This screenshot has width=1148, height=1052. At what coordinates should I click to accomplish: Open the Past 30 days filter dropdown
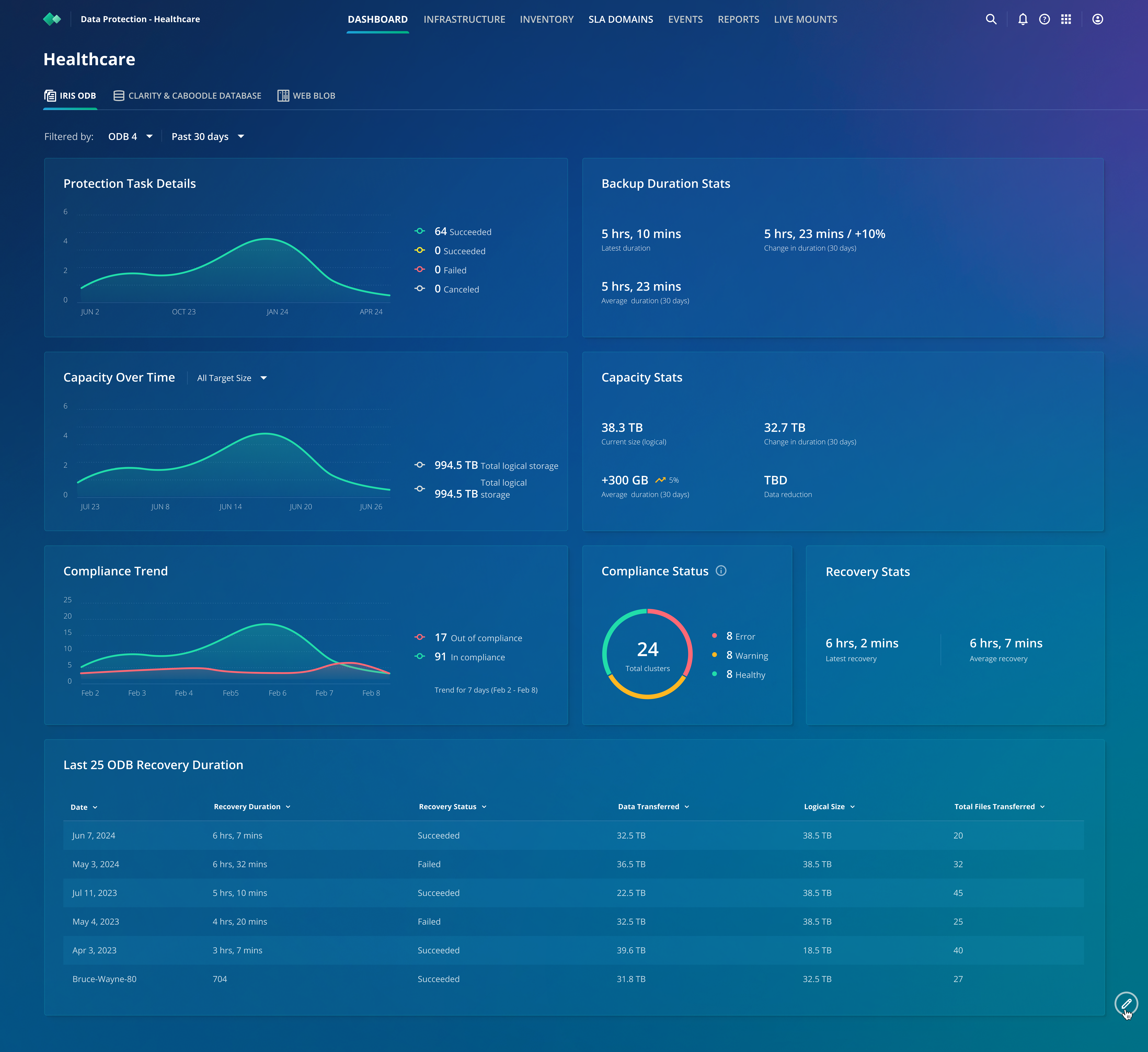point(208,137)
